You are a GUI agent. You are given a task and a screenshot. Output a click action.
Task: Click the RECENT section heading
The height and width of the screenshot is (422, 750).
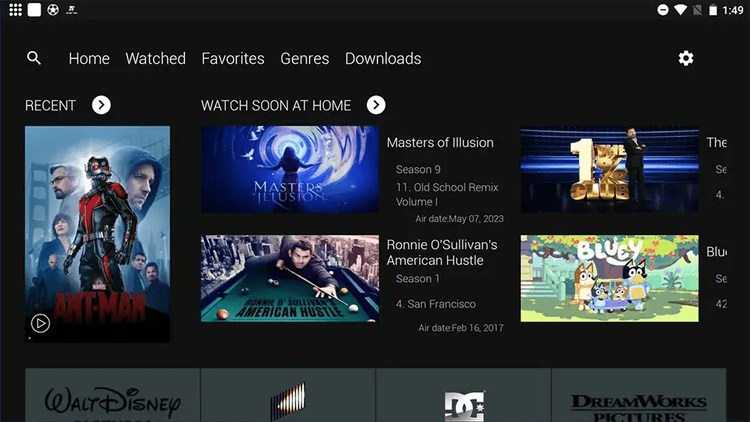click(x=50, y=105)
